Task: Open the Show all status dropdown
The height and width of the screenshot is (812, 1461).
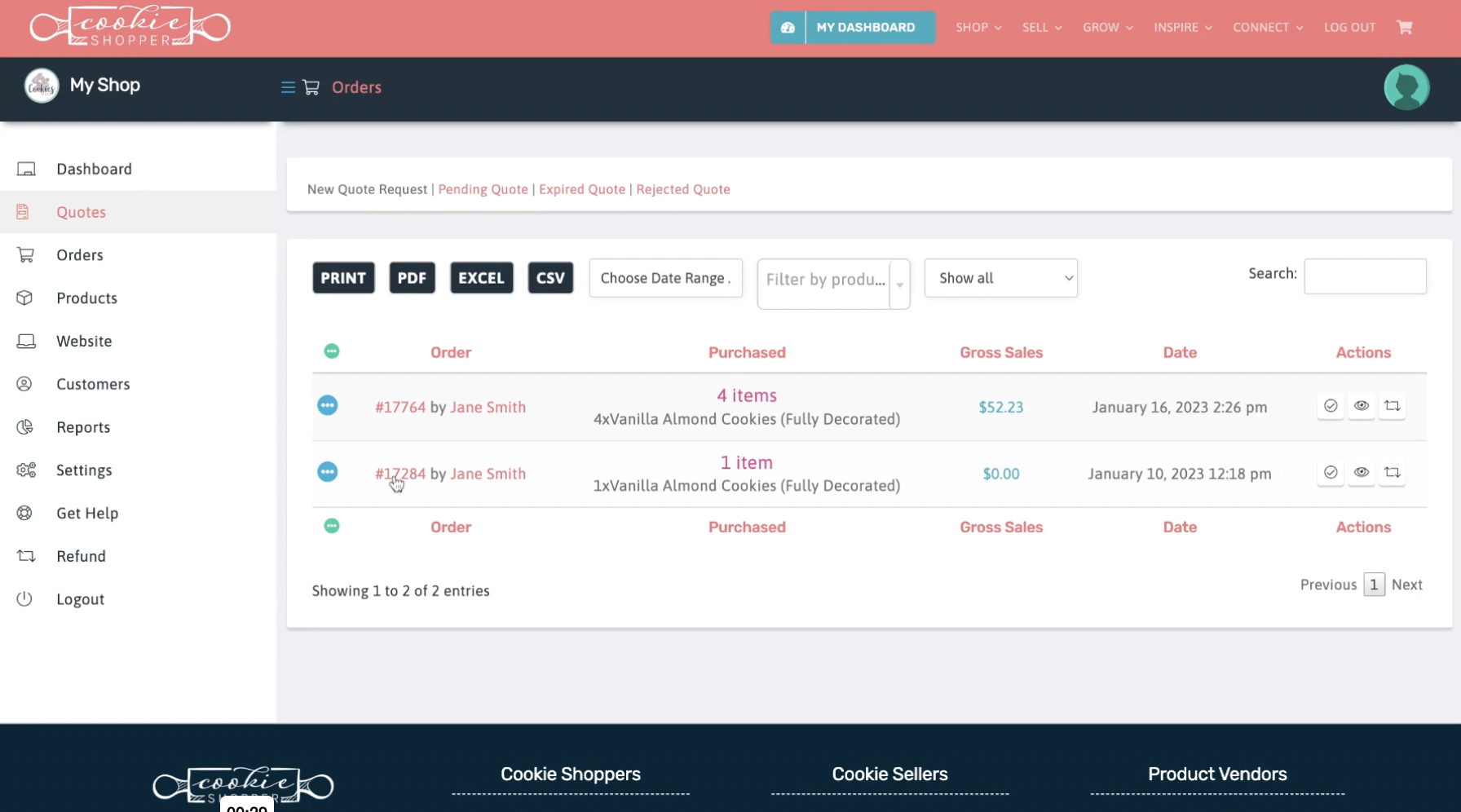Action: (1001, 278)
